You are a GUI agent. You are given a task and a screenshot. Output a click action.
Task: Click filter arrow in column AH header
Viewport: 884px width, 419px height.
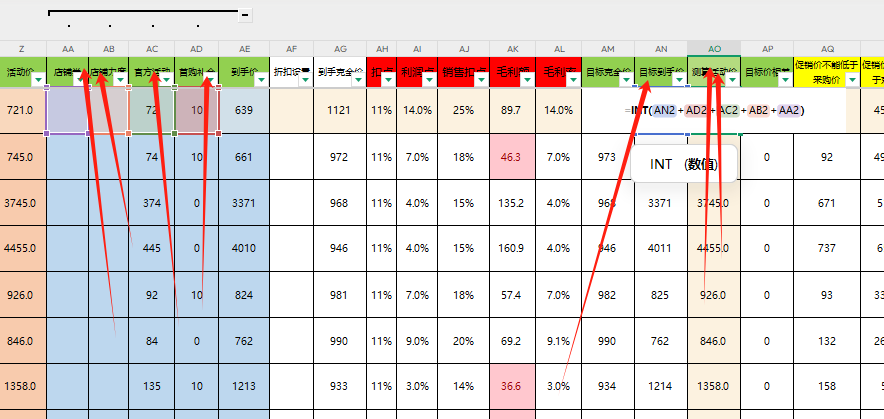(x=388, y=82)
